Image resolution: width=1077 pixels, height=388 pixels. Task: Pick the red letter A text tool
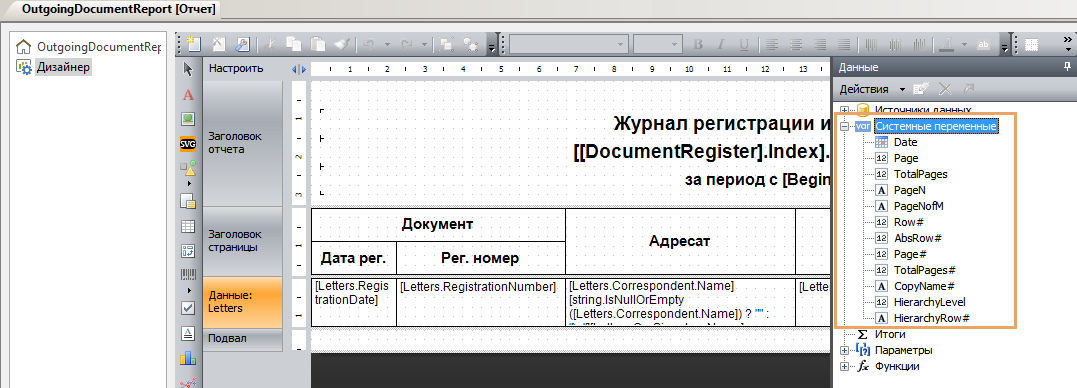(x=188, y=94)
